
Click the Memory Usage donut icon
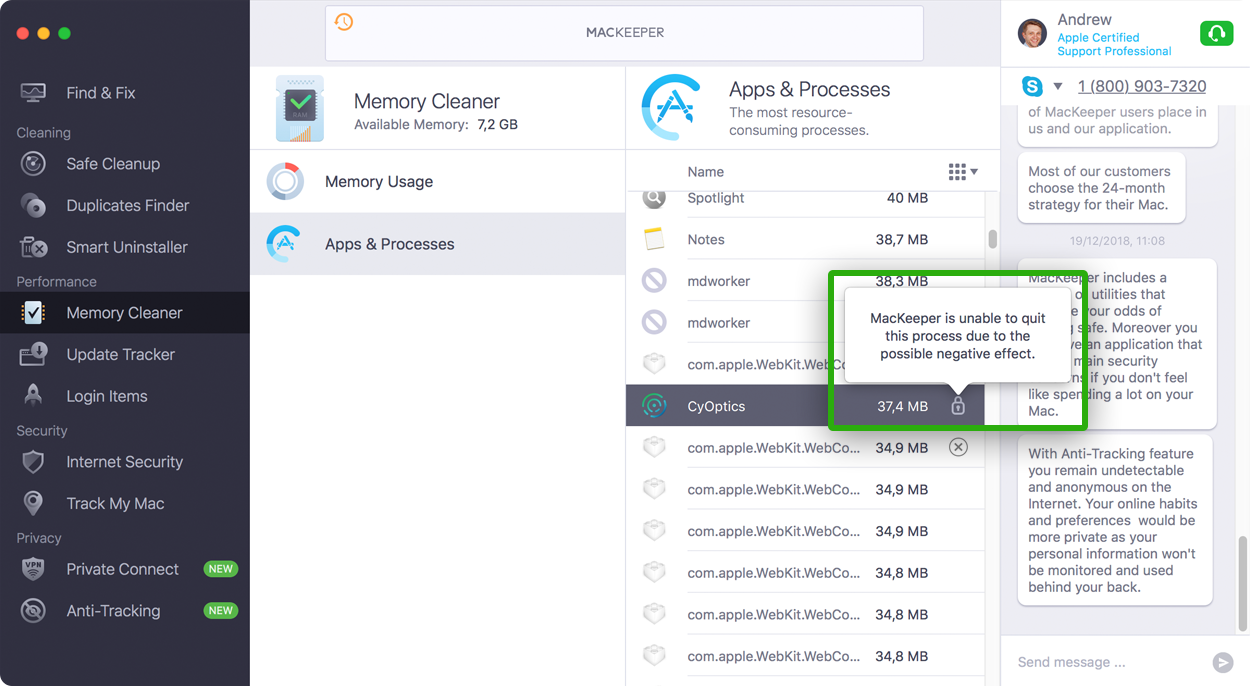285,182
